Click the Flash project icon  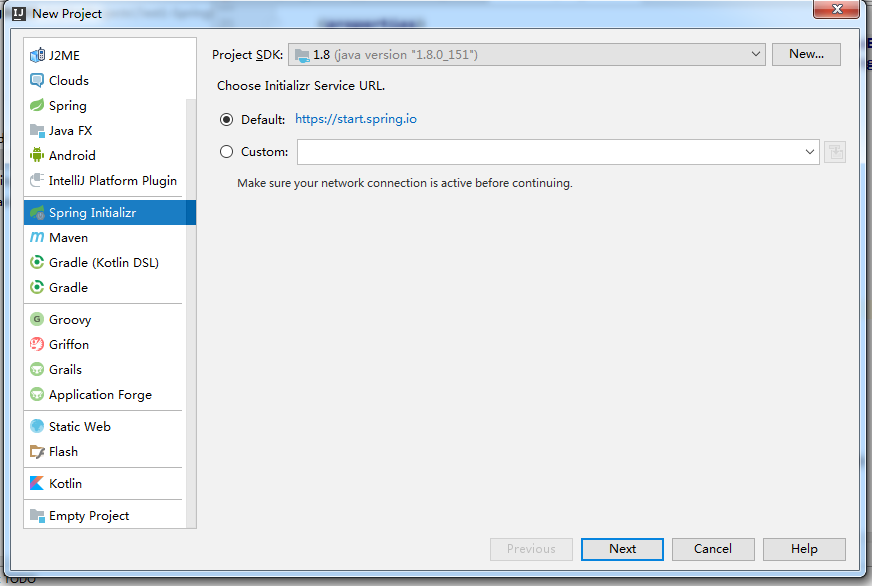coord(37,451)
